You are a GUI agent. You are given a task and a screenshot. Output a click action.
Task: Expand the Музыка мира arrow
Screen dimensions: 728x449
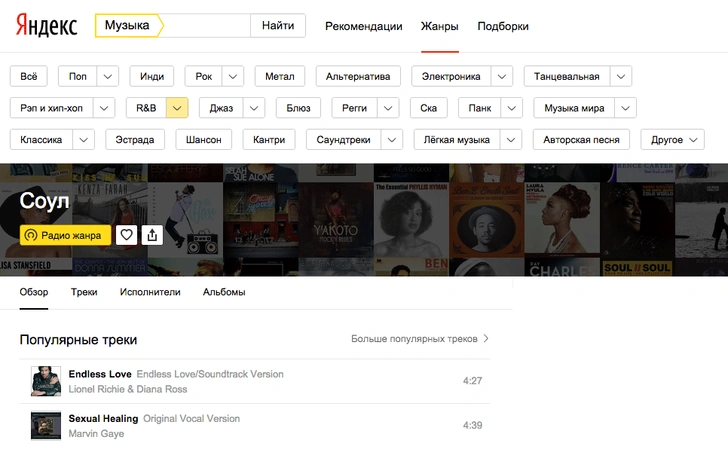[625, 108]
